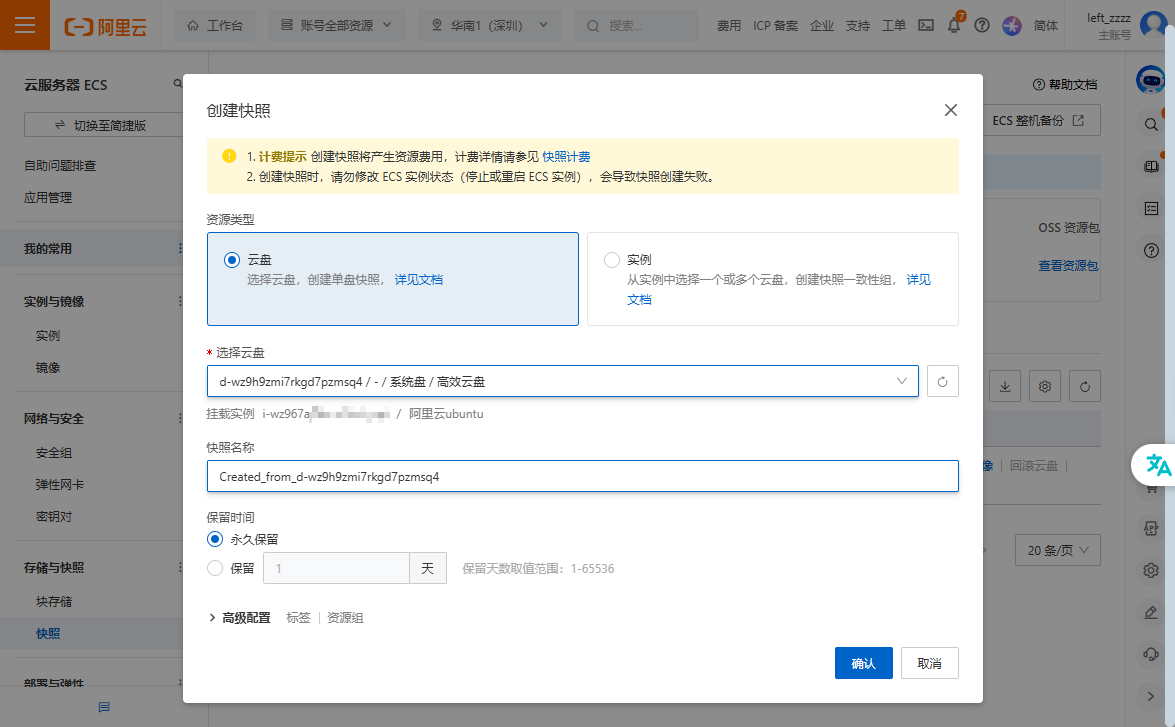Open the translation 文A sidebar icon
Image resolution: width=1175 pixels, height=727 pixels.
coord(1157,464)
